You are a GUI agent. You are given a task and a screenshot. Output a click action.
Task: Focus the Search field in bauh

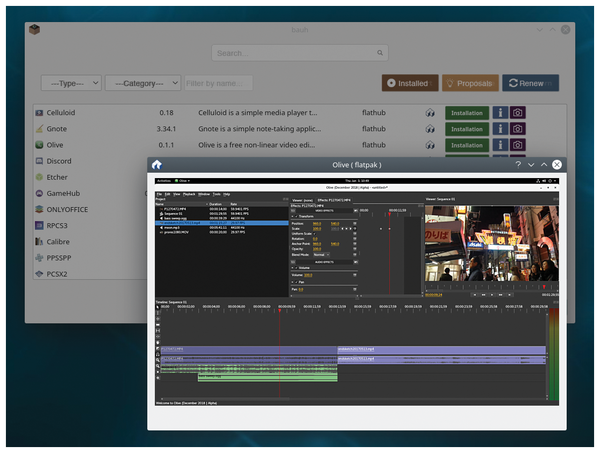(x=300, y=53)
